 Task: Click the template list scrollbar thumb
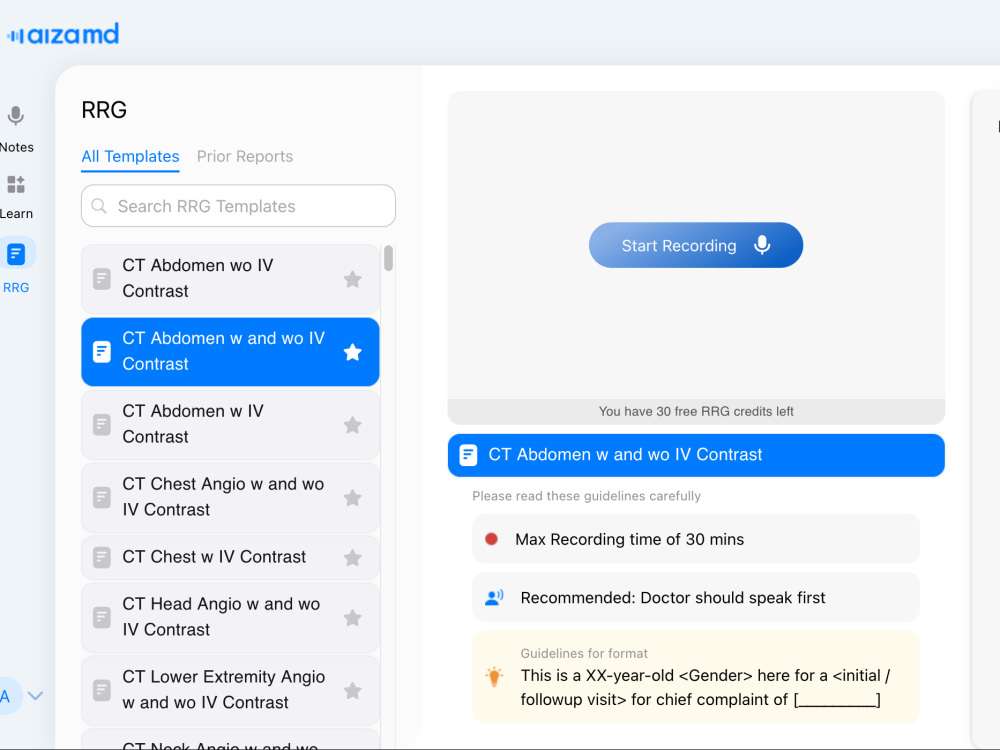(x=388, y=258)
